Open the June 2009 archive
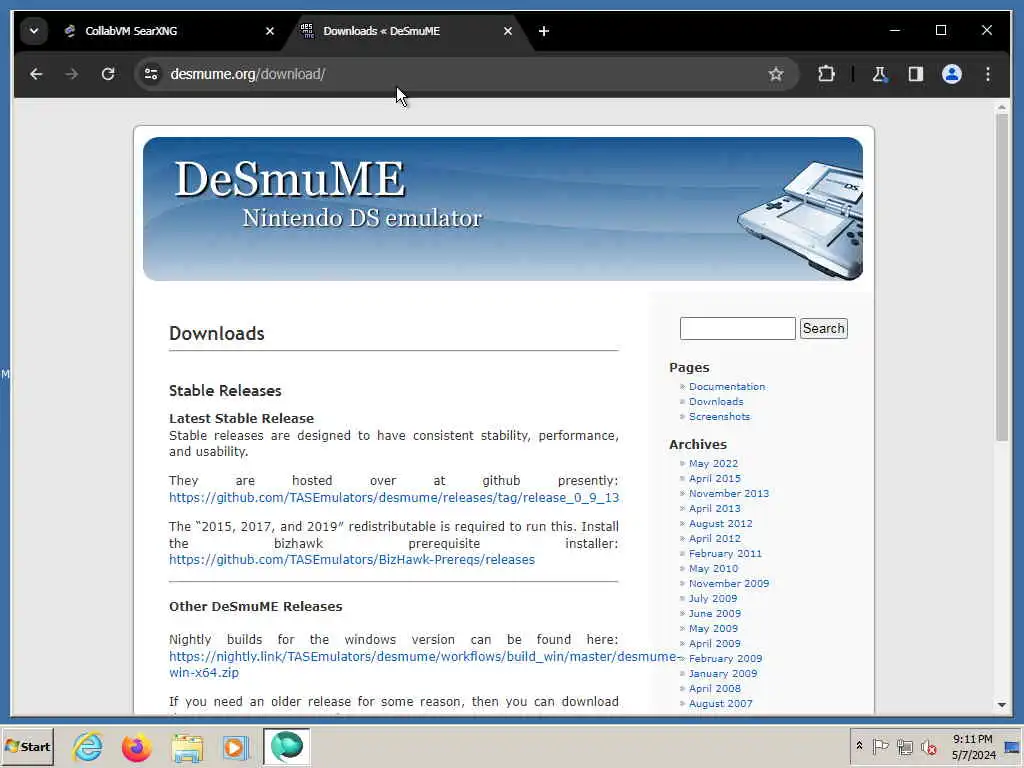 (x=714, y=614)
